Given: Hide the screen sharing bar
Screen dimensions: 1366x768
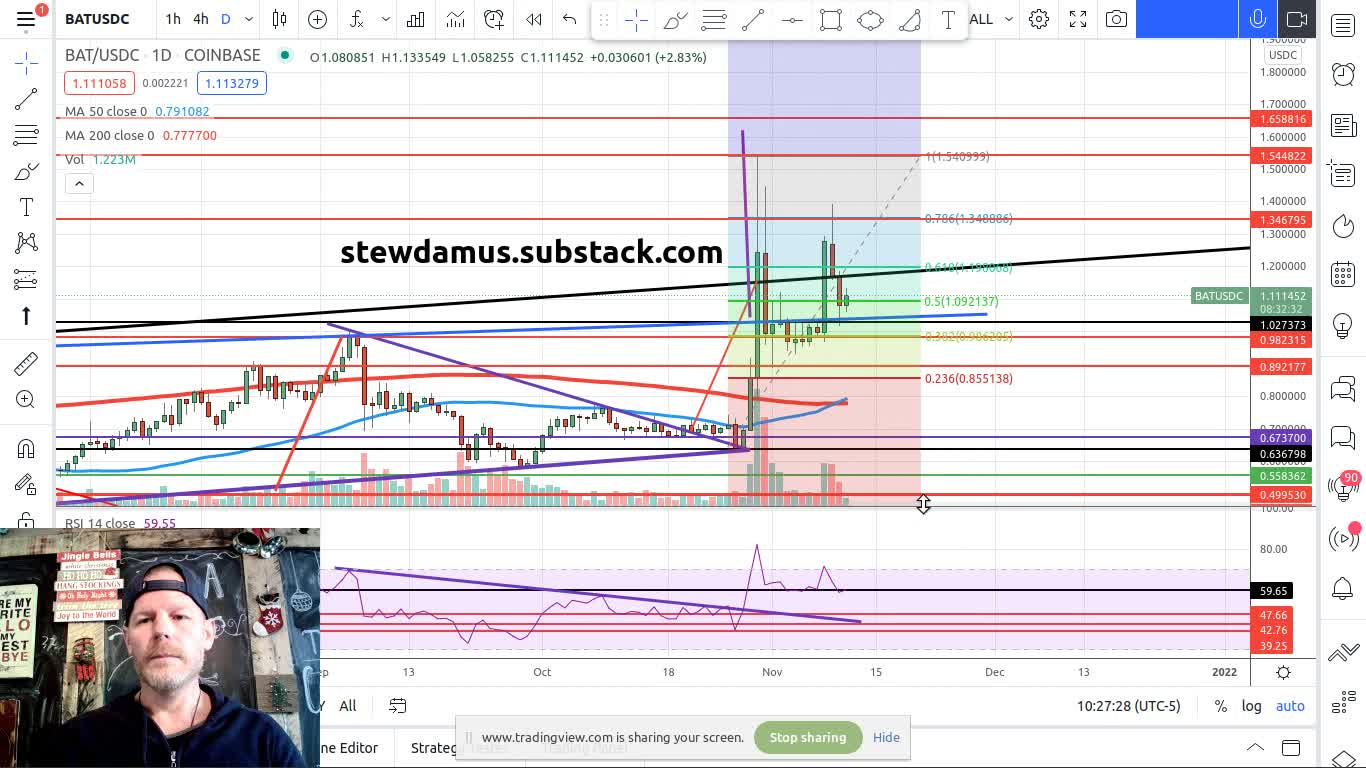Looking at the screenshot, I should pos(886,738).
